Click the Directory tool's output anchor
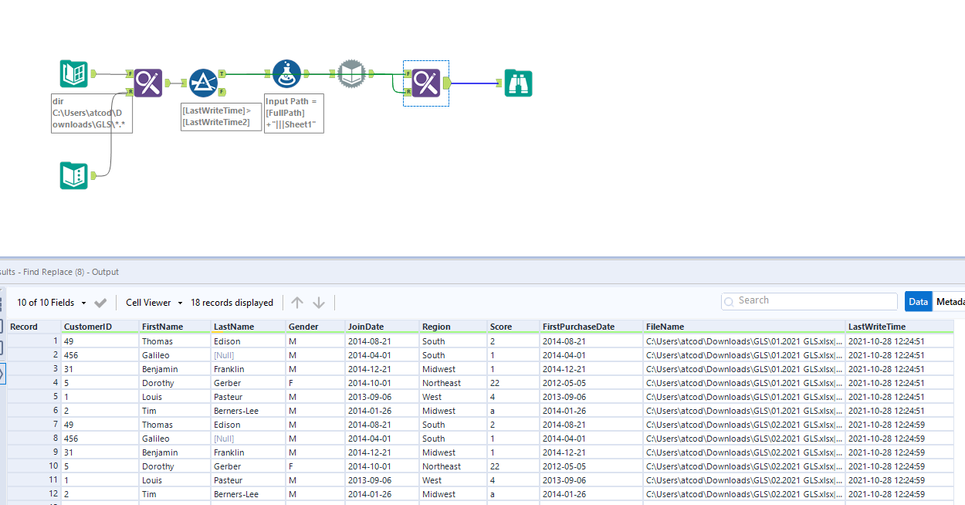965x505 pixels. coord(94,74)
